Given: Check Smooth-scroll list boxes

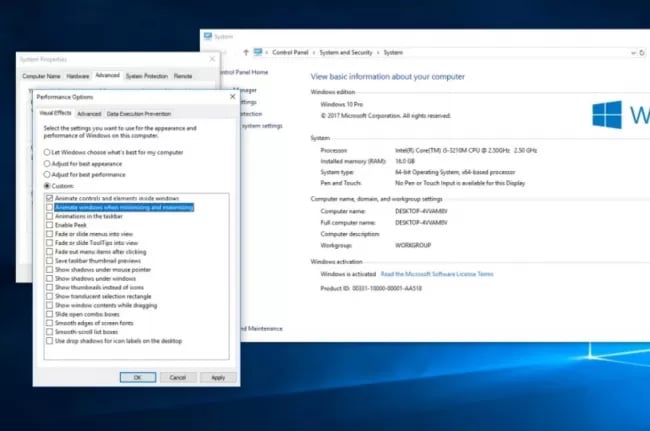Looking at the screenshot, I should pyautogui.click(x=50, y=332).
